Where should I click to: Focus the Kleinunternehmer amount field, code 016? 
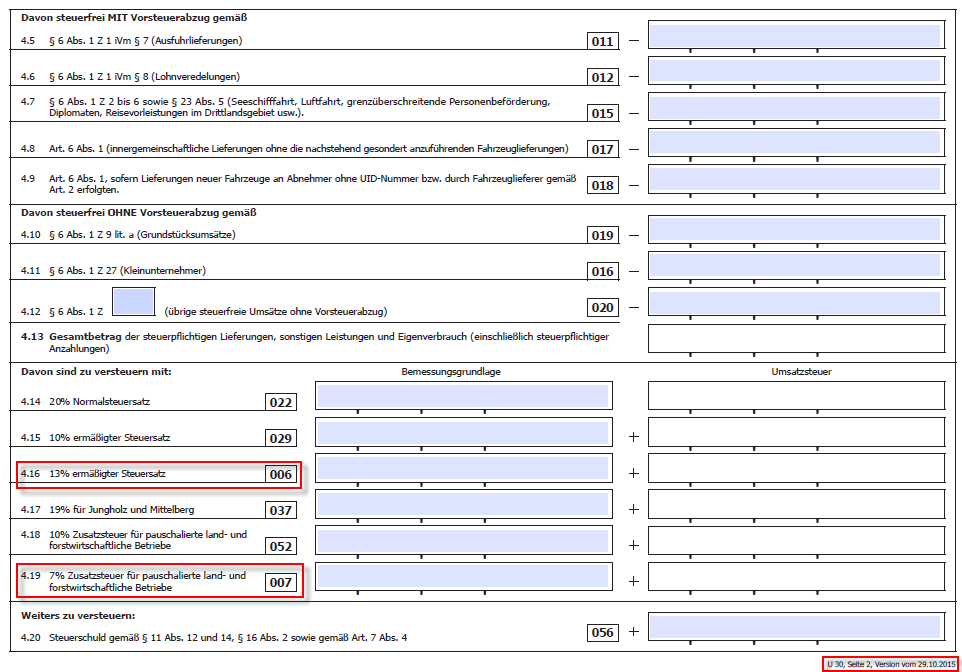[794, 265]
